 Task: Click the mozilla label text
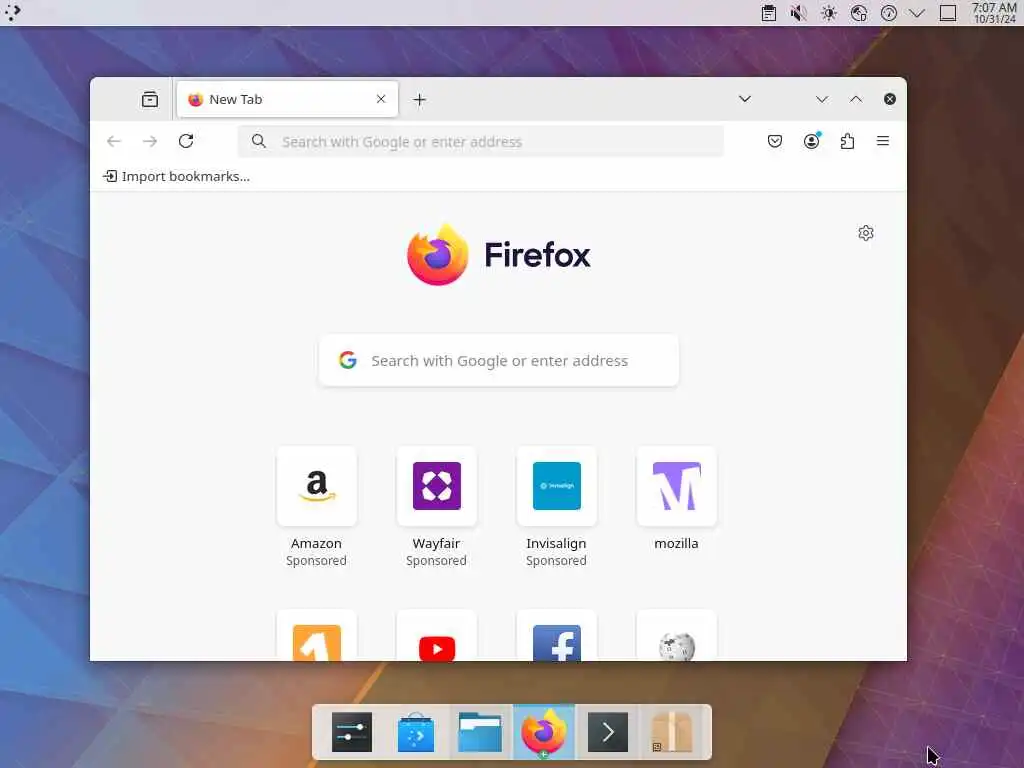tap(677, 543)
